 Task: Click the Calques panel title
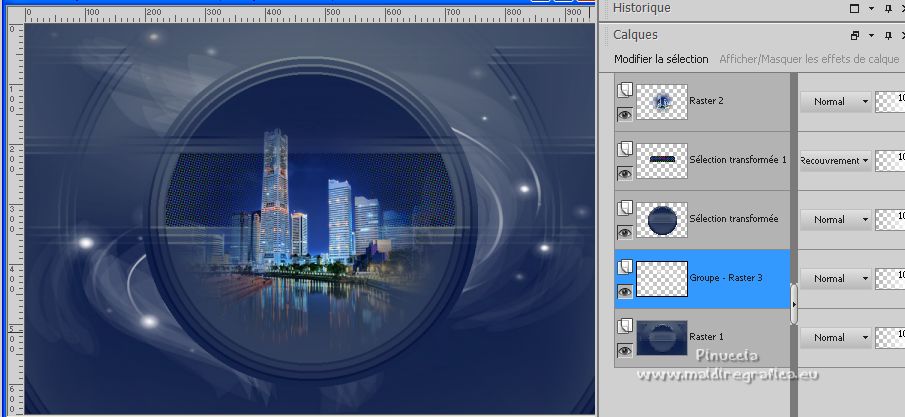(635, 35)
